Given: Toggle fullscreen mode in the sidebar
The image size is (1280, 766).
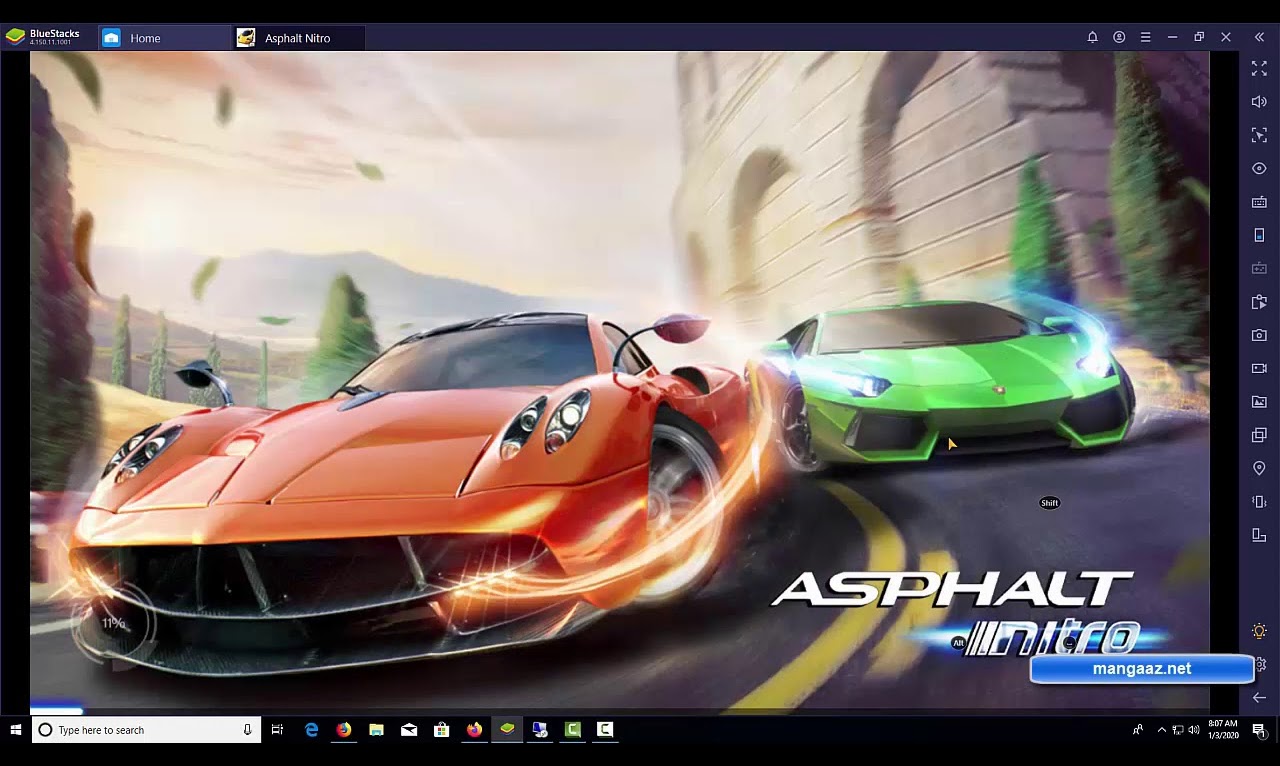Looking at the screenshot, I should click(1259, 68).
